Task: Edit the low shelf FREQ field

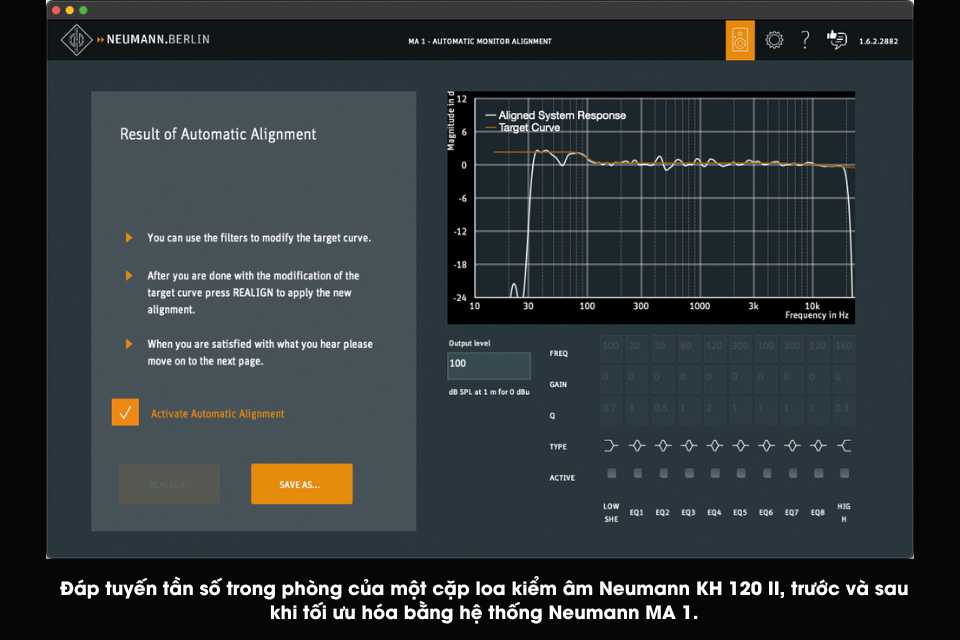Action: click(611, 346)
